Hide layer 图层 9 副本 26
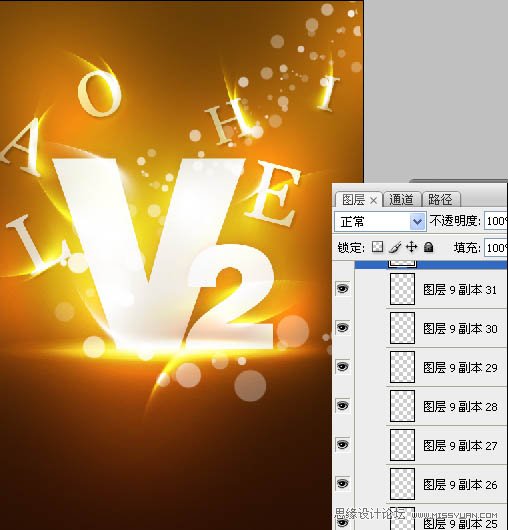 [343, 483]
